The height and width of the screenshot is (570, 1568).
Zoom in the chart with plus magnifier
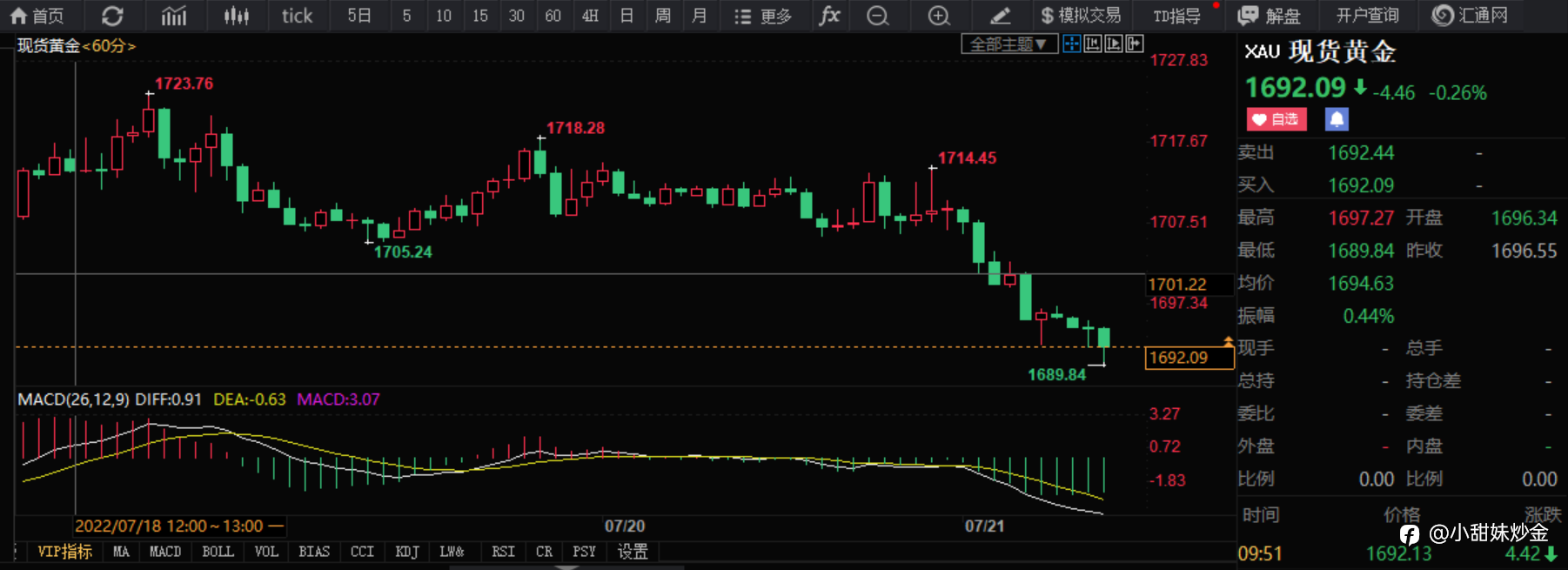coord(939,16)
